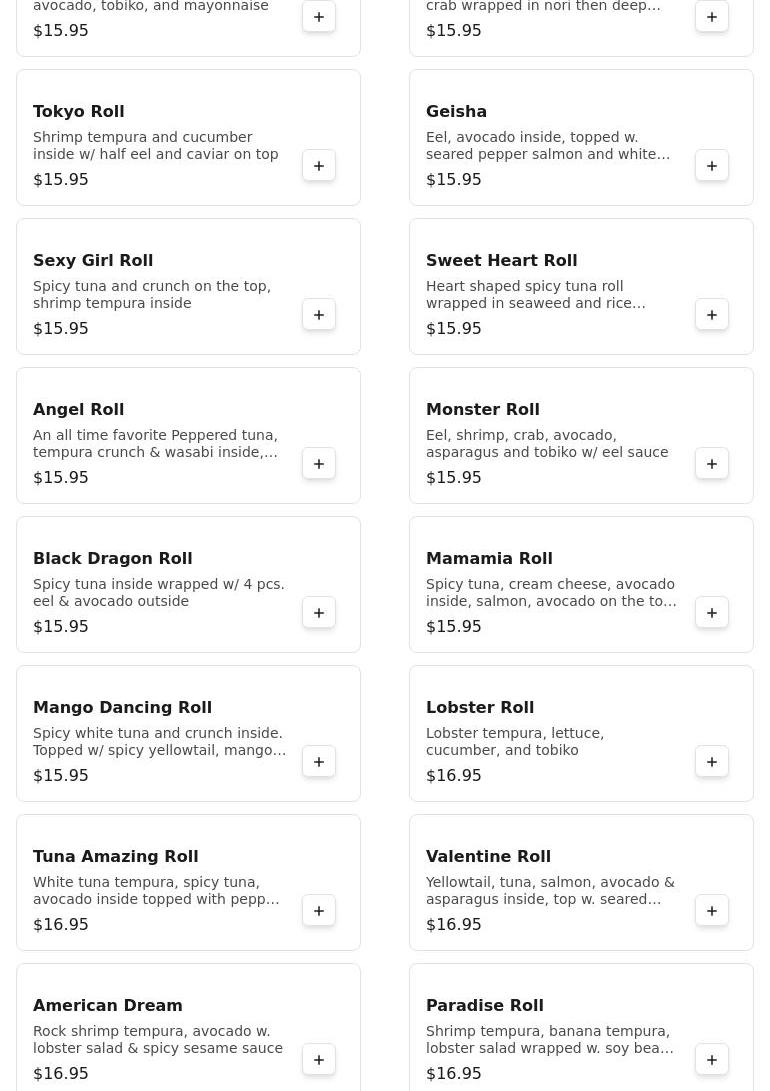The image size is (770, 1091).
Task: Open the Lobster Roll item details
Action: click(x=480, y=707)
